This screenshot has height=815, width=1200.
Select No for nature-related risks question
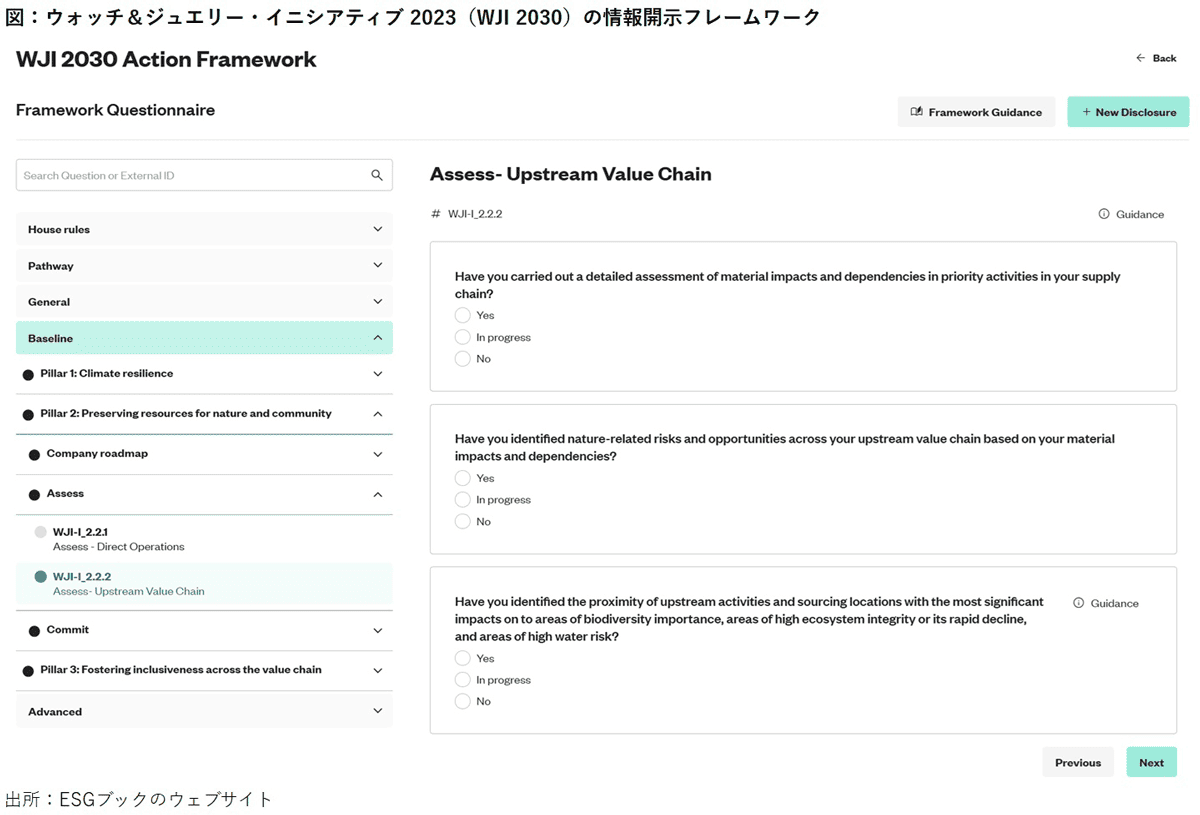[x=462, y=521]
